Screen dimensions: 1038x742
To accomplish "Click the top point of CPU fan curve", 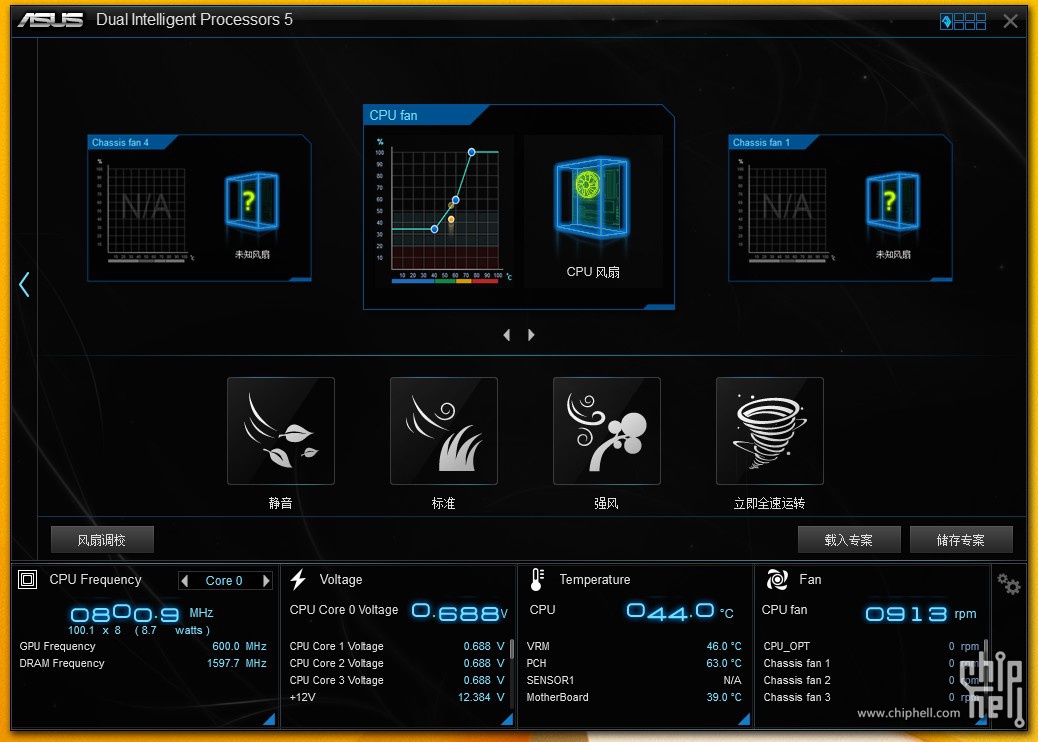I will click(x=471, y=152).
